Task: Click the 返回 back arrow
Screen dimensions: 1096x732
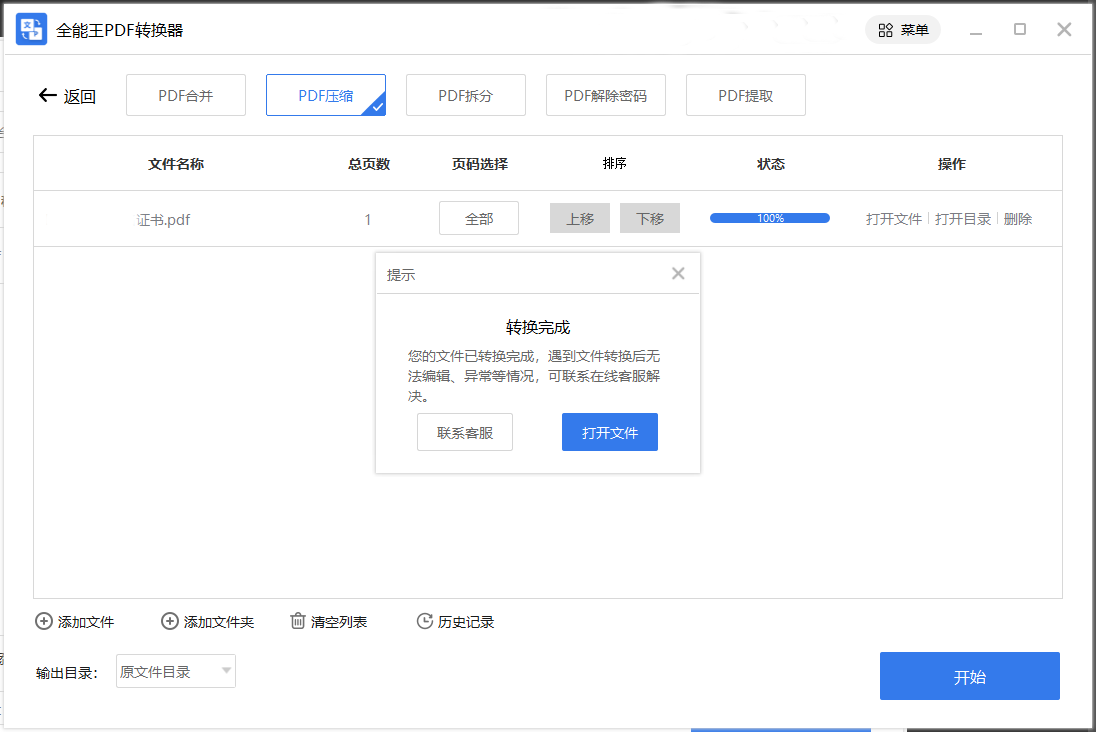Action: click(x=47, y=96)
